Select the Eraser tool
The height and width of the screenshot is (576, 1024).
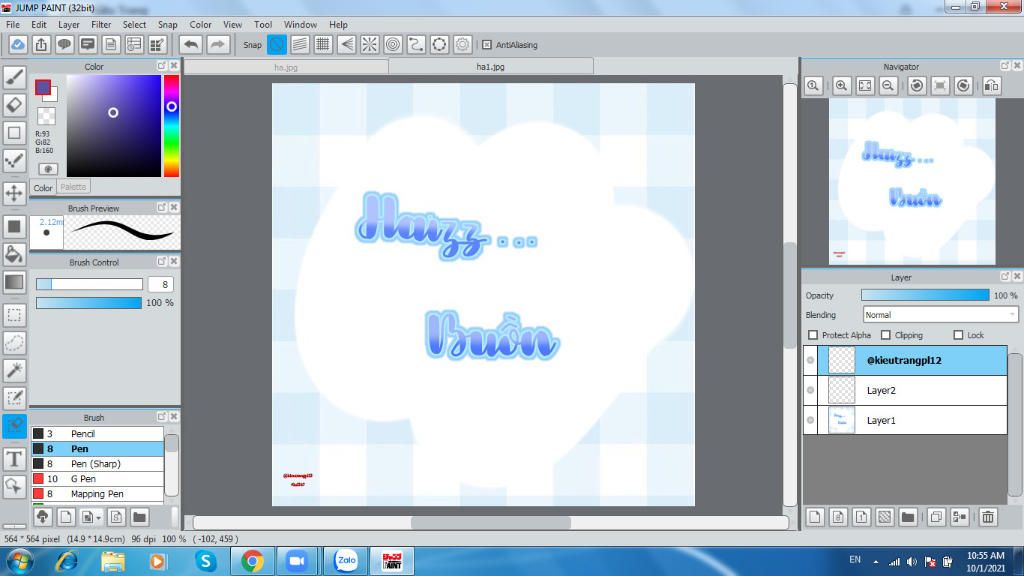[14, 105]
